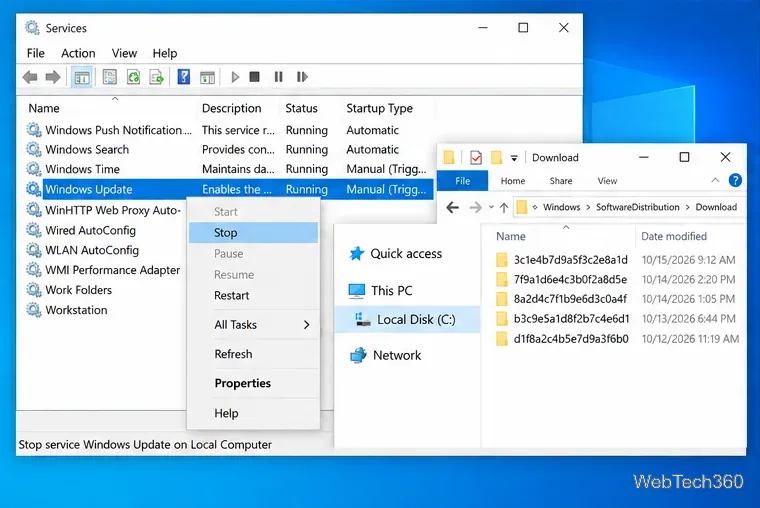Open Recent locations dropdown next to Forward arrow
Image resolution: width=760 pixels, height=508 pixels.
pyautogui.click(x=491, y=207)
